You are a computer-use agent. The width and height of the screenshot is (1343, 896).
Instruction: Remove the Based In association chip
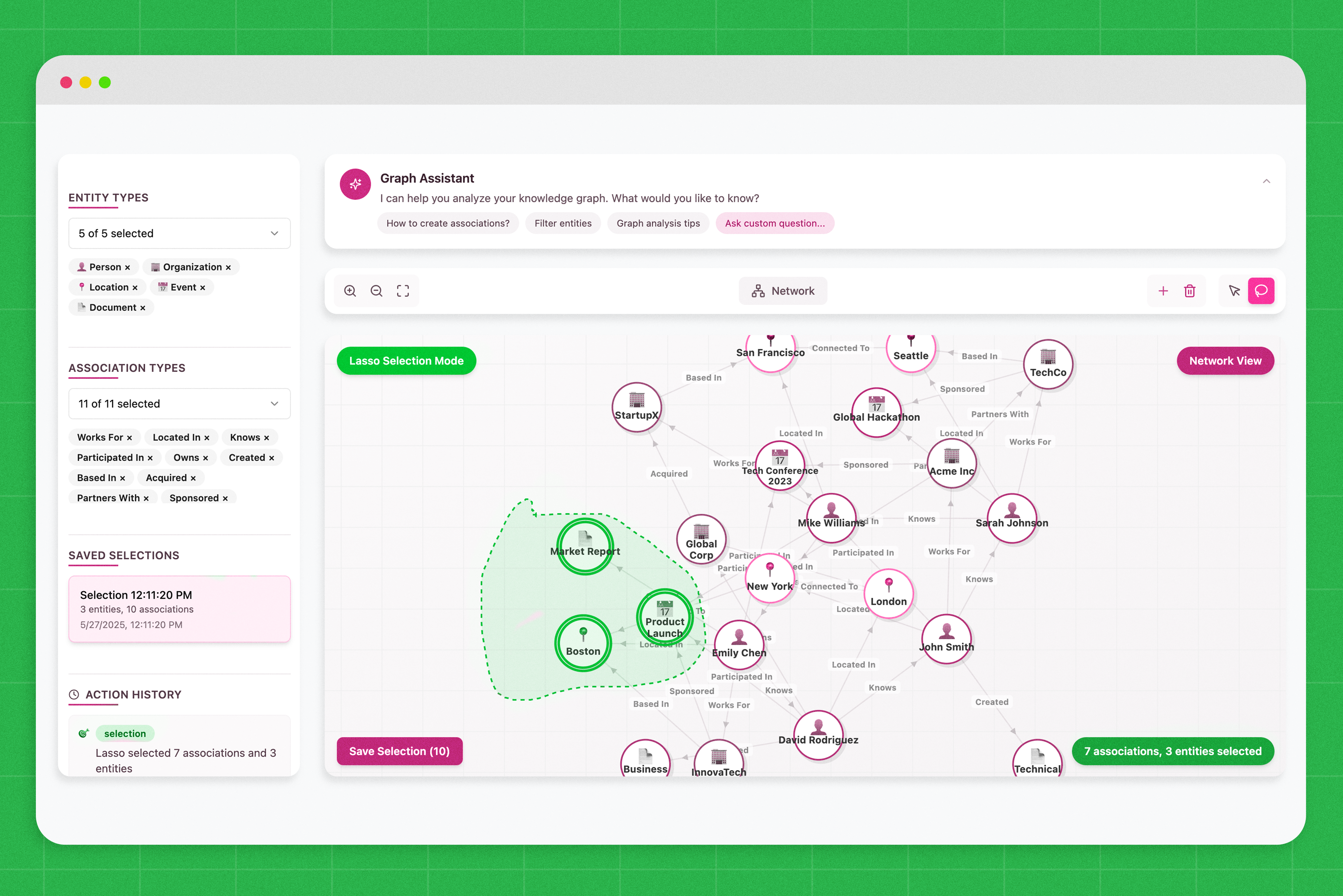click(x=122, y=478)
